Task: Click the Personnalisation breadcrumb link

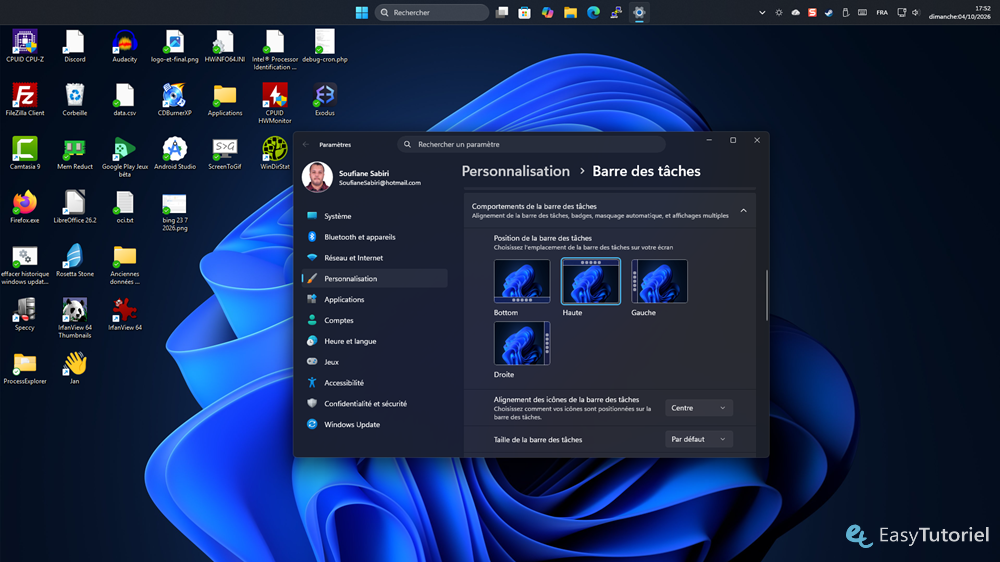Action: (515, 171)
